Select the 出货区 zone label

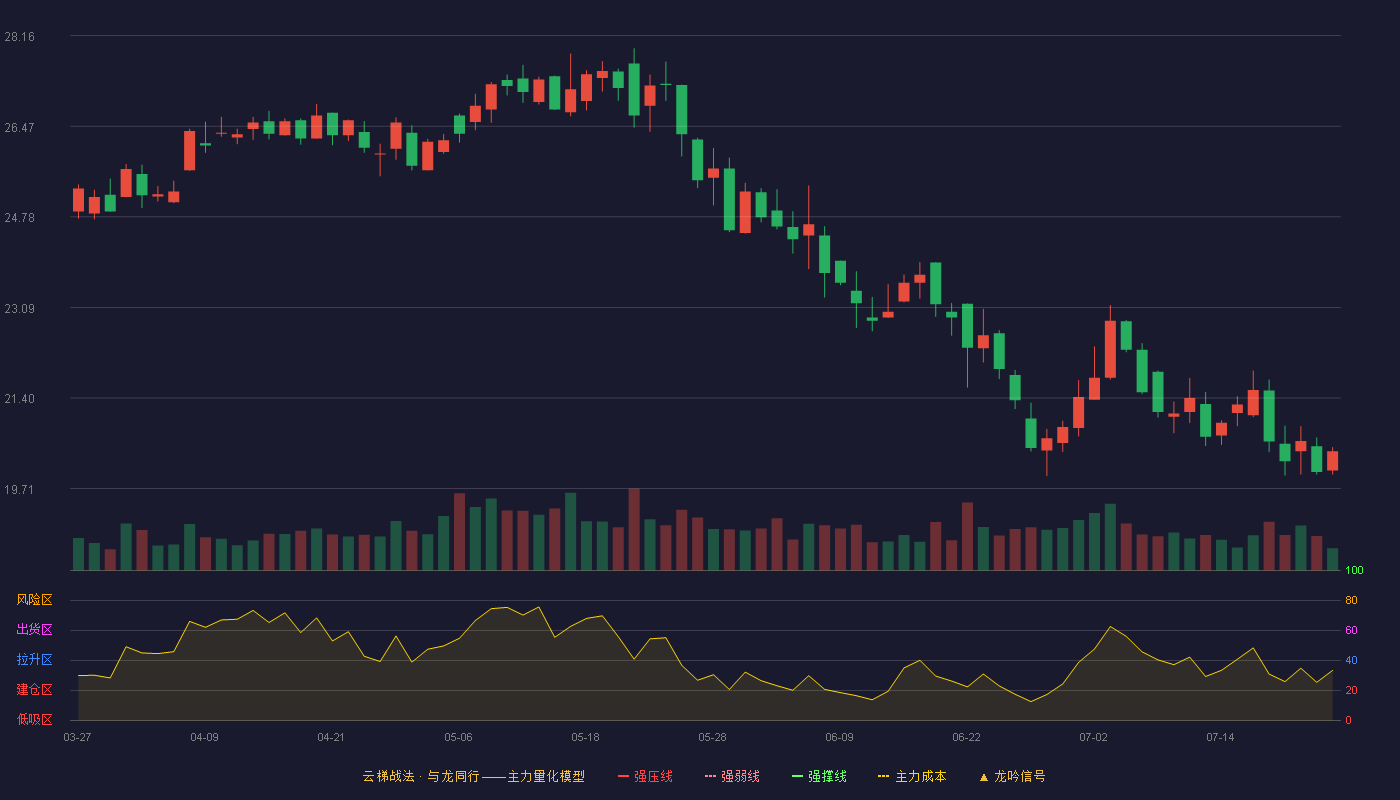pyautogui.click(x=34, y=630)
